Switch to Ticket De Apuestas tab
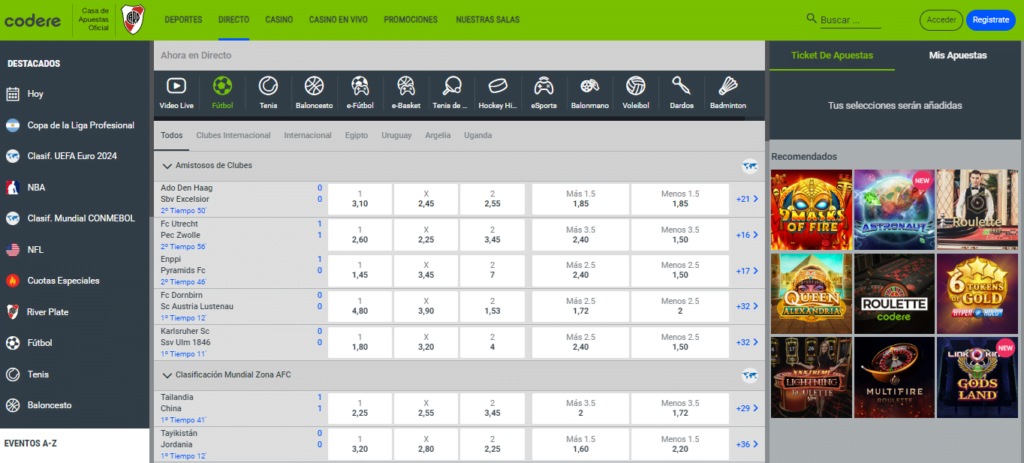The width and height of the screenshot is (1024, 463). pyautogui.click(x=832, y=56)
